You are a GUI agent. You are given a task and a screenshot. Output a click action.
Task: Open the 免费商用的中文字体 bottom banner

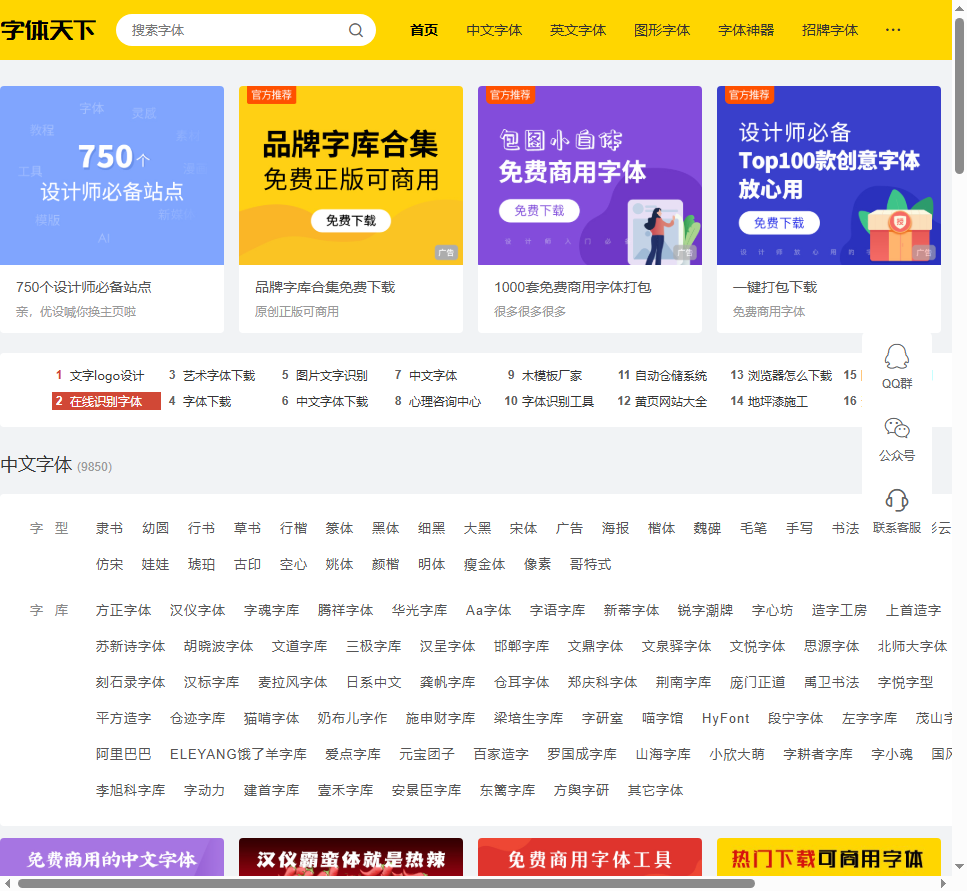click(112, 858)
